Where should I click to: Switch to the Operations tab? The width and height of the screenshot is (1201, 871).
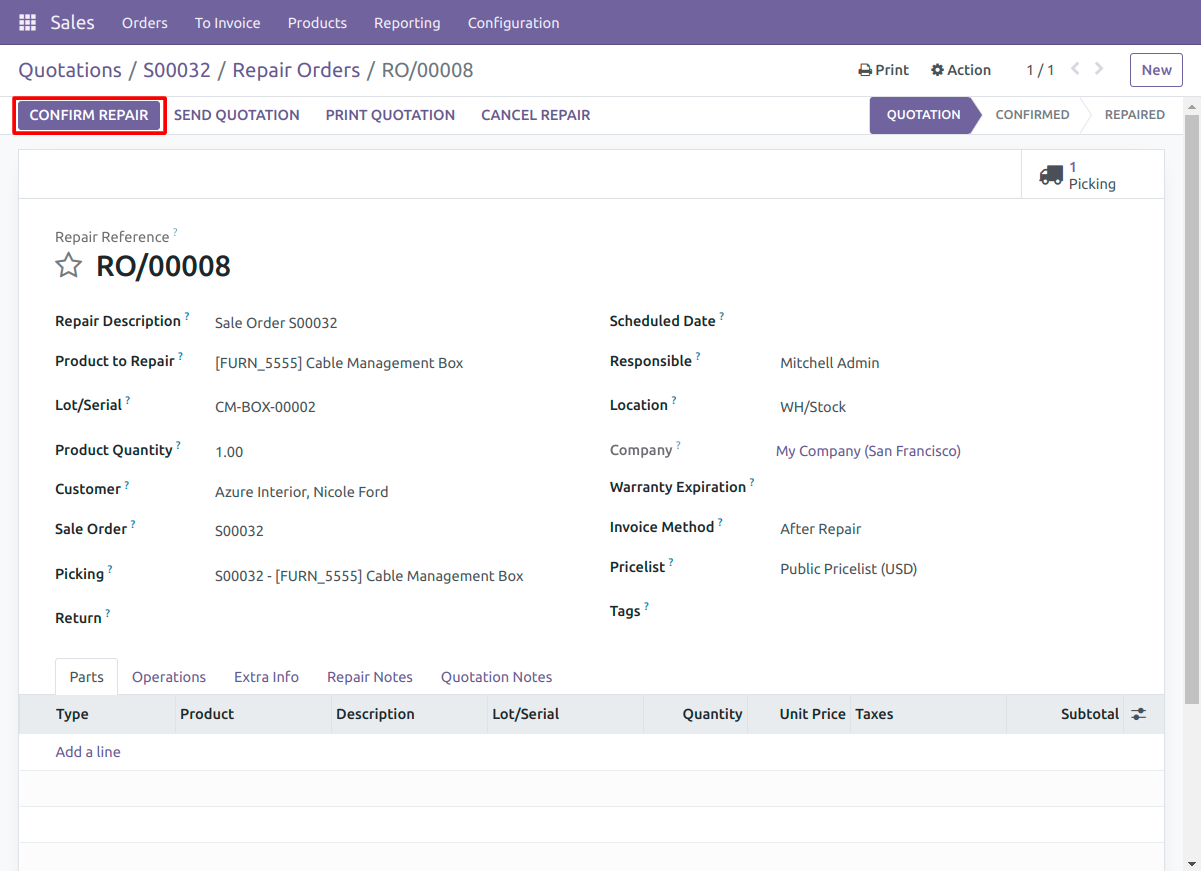click(x=169, y=677)
